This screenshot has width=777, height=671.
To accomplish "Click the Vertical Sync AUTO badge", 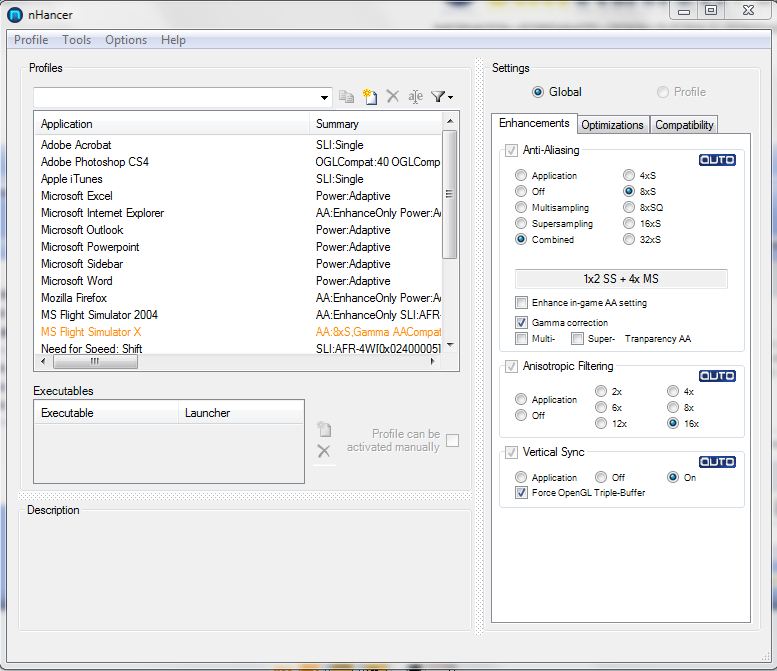I will click(717, 461).
